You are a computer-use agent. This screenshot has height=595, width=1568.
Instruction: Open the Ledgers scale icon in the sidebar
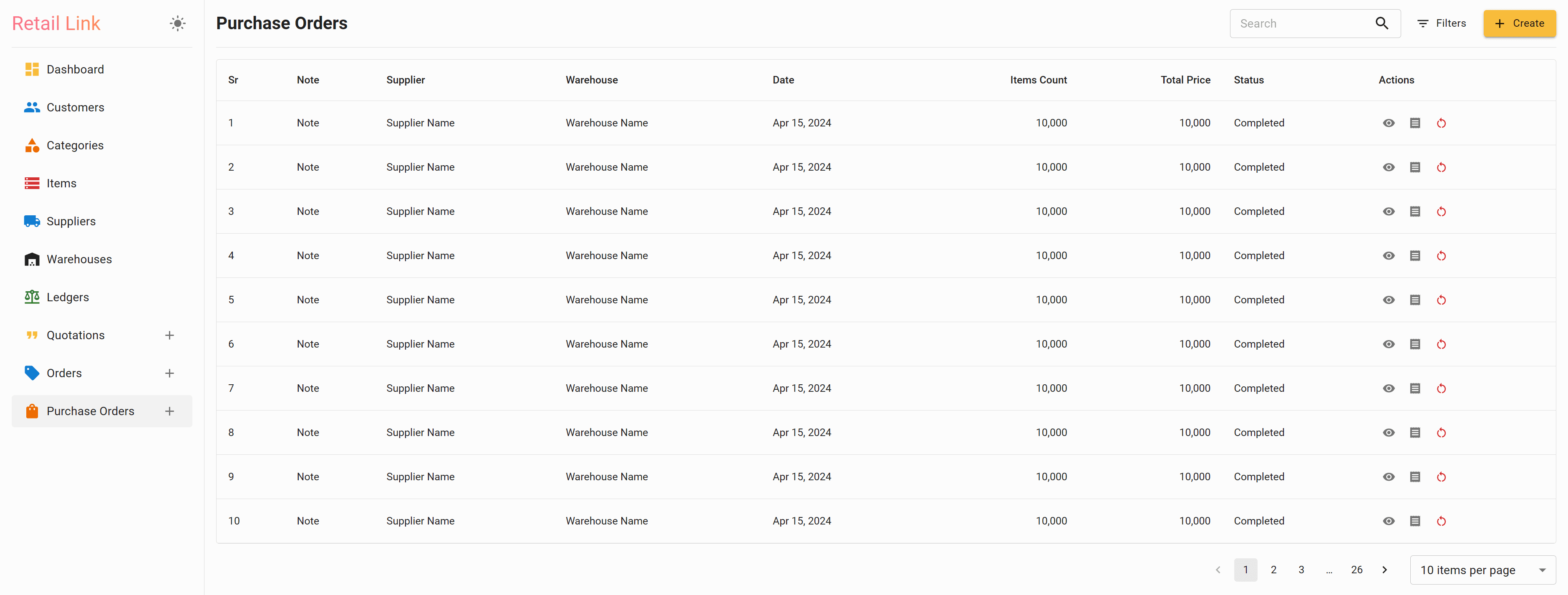point(32,297)
